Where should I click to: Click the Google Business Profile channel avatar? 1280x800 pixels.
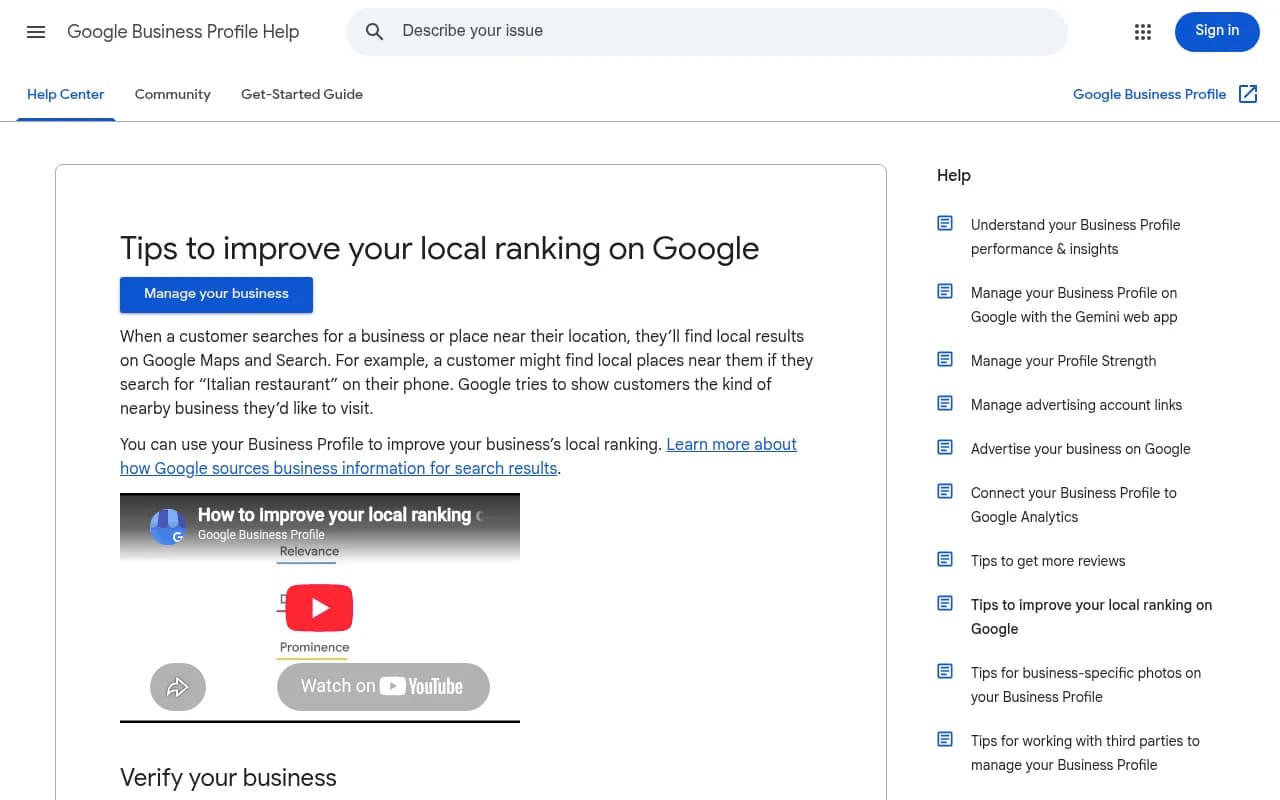168,526
